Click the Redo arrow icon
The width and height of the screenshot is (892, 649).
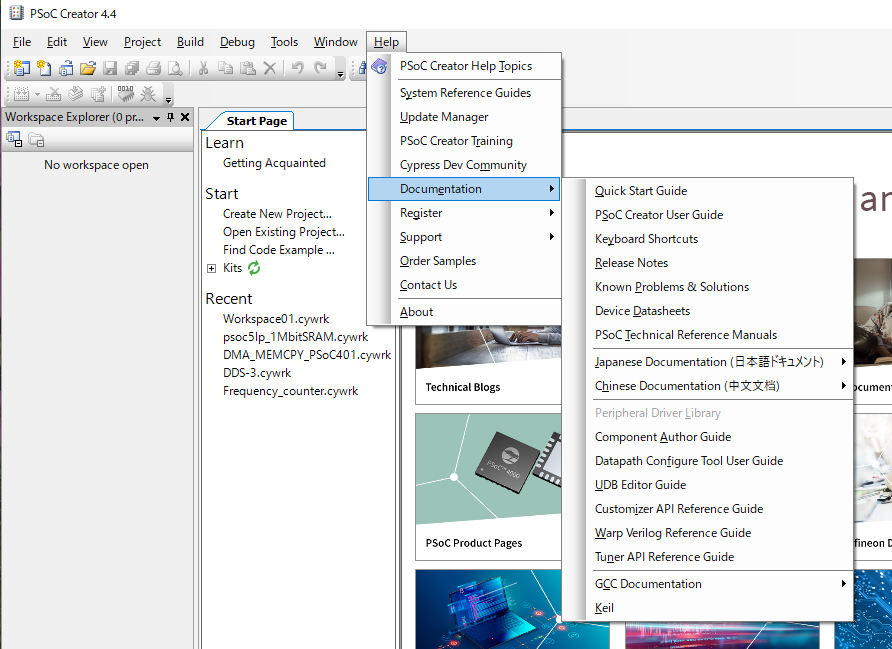click(320, 68)
